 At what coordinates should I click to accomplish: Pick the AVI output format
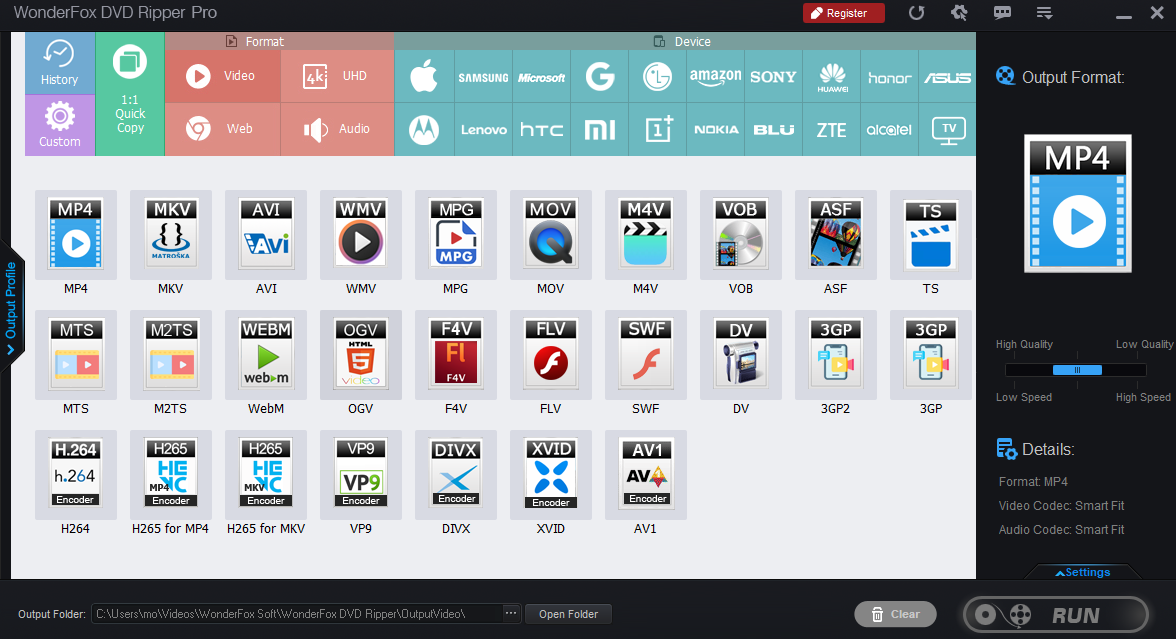266,234
